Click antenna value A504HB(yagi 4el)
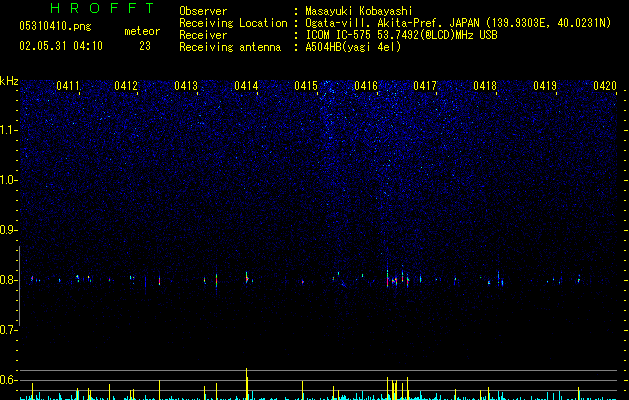This screenshot has width=629, height=400. [353, 47]
